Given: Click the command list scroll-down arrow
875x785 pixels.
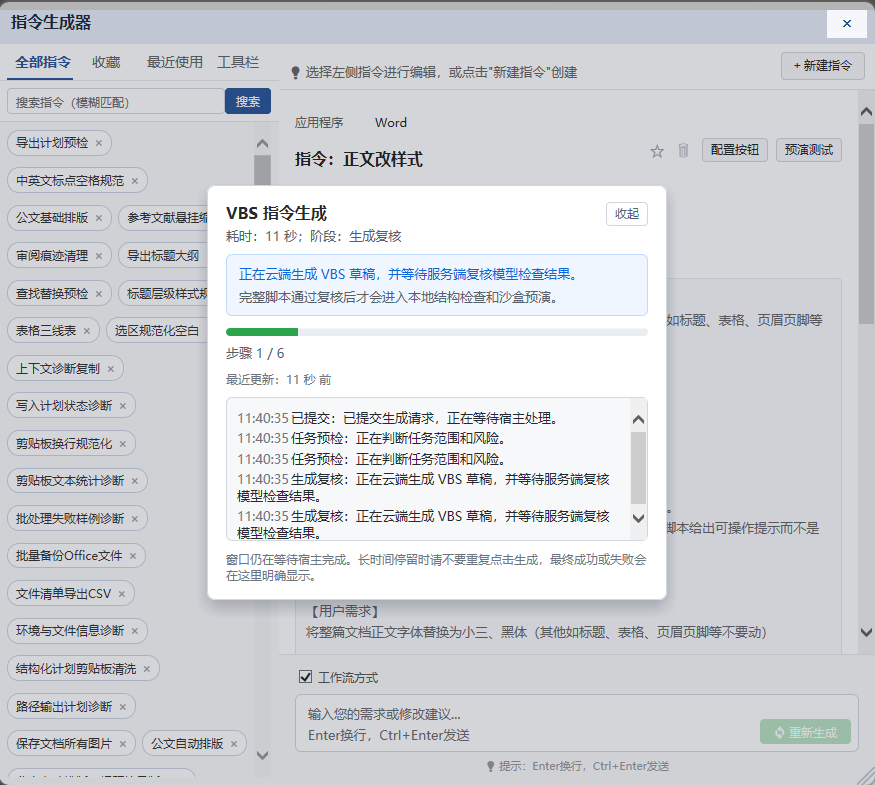Looking at the screenshot, I should click(262, 755).
